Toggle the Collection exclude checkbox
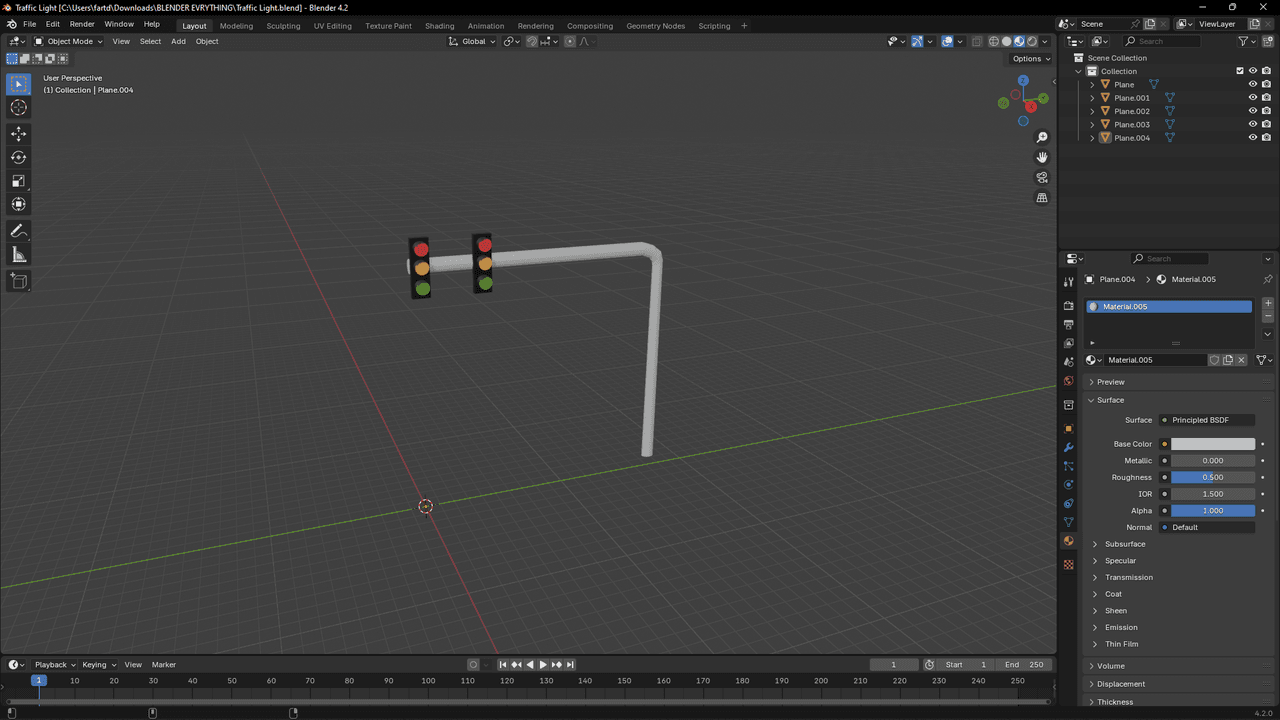This screenshot has height=720, width=1280. [1240, 71]
